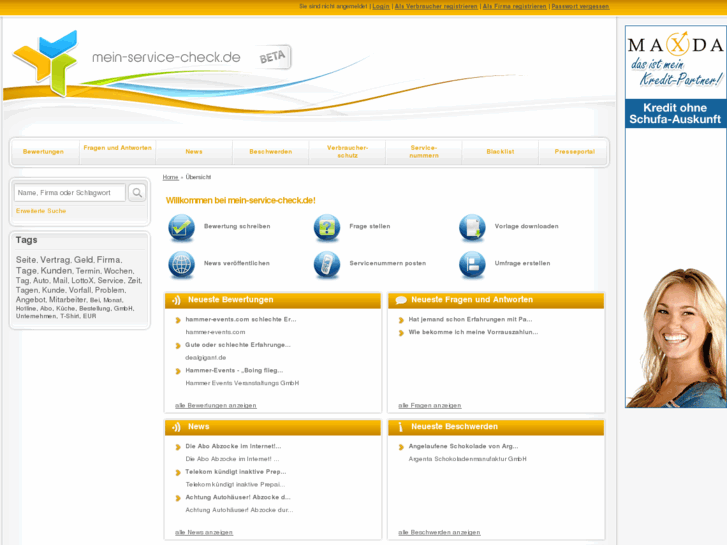This screenshot has height=545, width=727.
Task: Open the Verbraucherschutz navigation tab
Action: [347, 152]
